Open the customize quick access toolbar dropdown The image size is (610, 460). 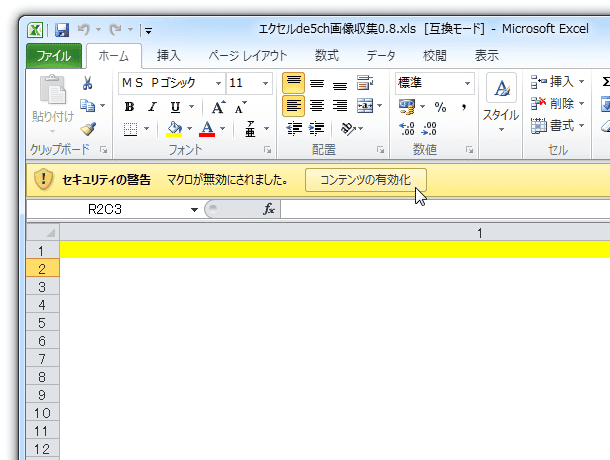(x=148, y=30)
